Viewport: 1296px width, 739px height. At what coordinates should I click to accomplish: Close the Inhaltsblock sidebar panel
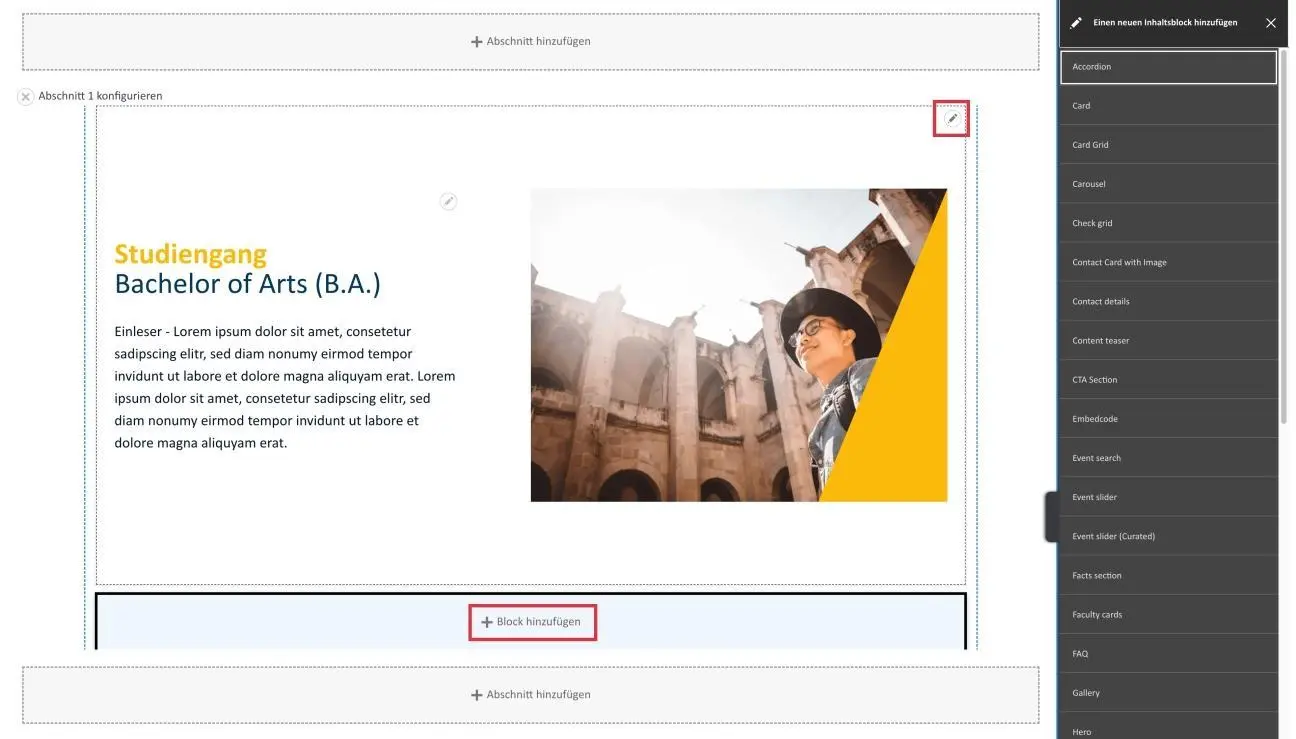(x=1270, y=23)
